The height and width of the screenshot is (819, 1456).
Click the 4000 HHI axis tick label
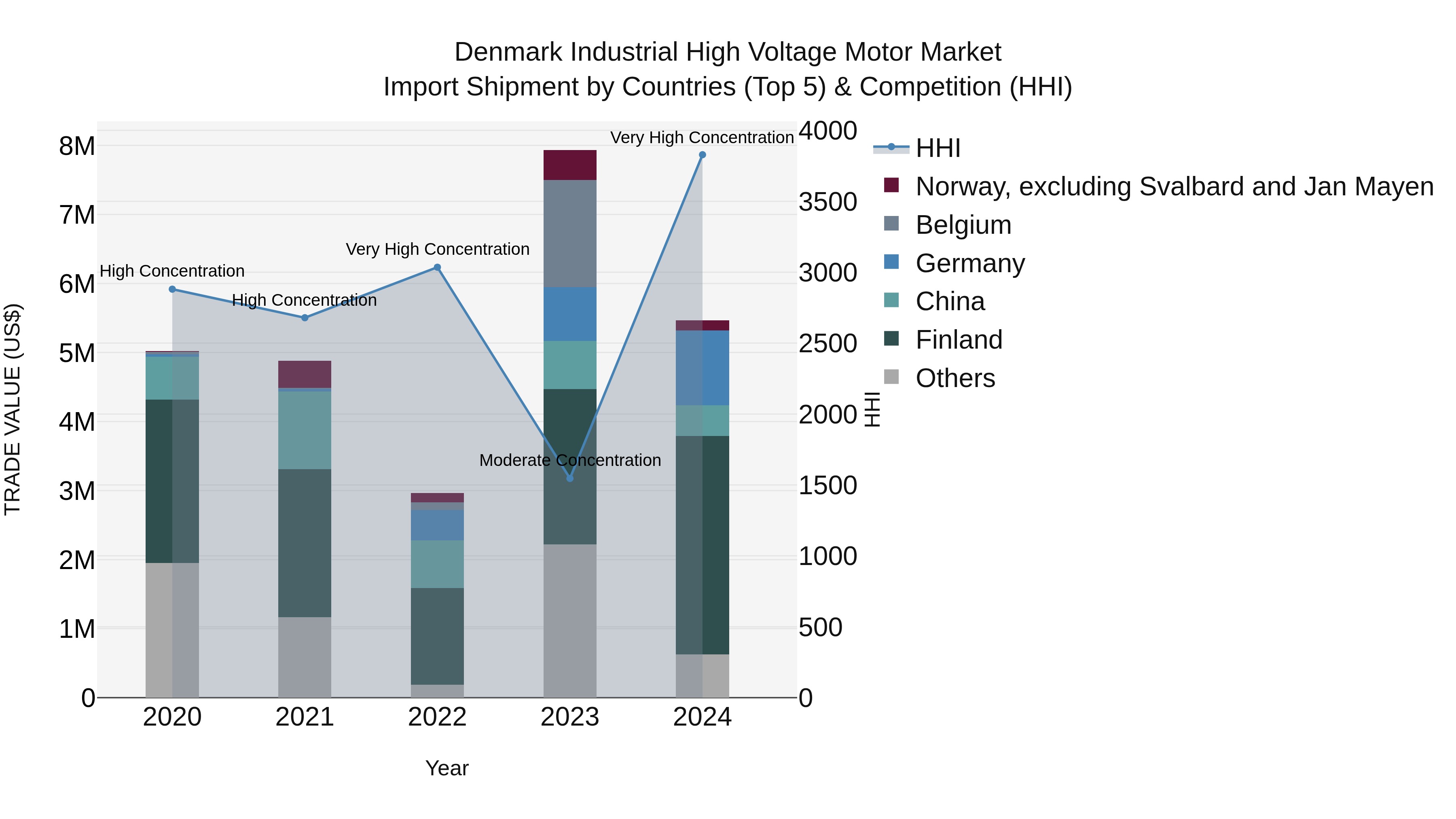point(828,131)
